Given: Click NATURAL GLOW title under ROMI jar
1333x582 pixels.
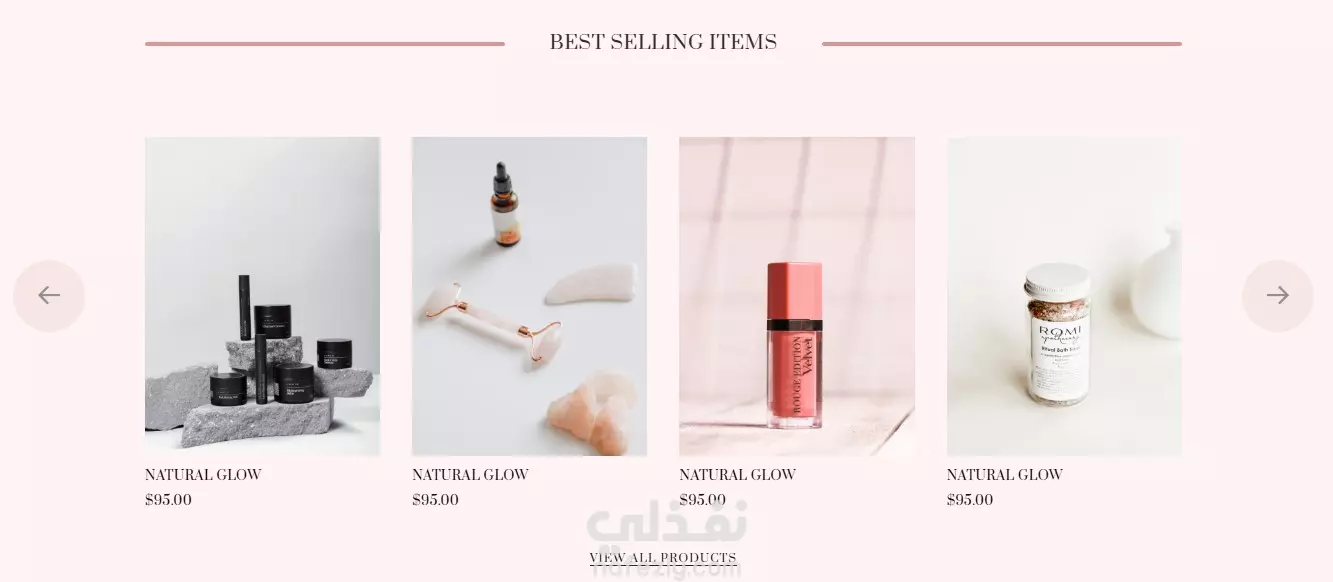Looking at the screenshot, I should [1005, 475].
